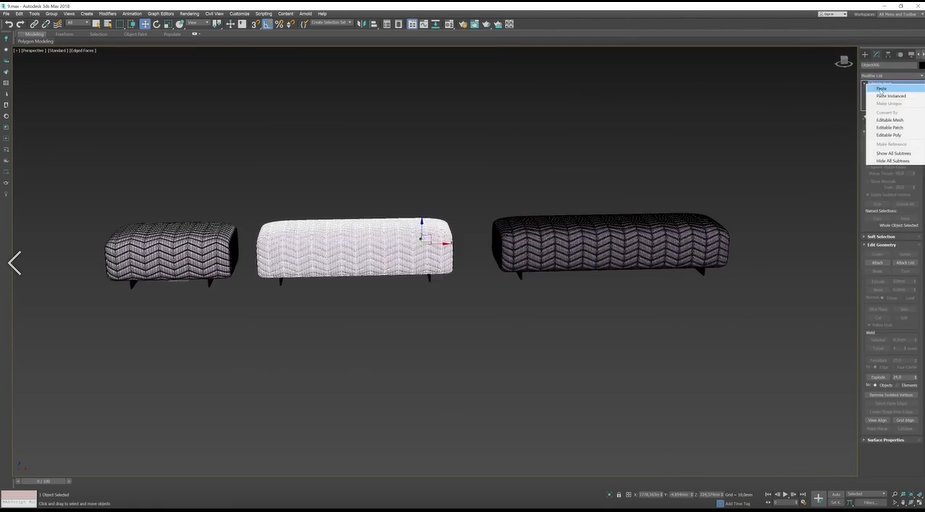
Task: Activate the Select and Rotate tool
Action: (156, 24)
